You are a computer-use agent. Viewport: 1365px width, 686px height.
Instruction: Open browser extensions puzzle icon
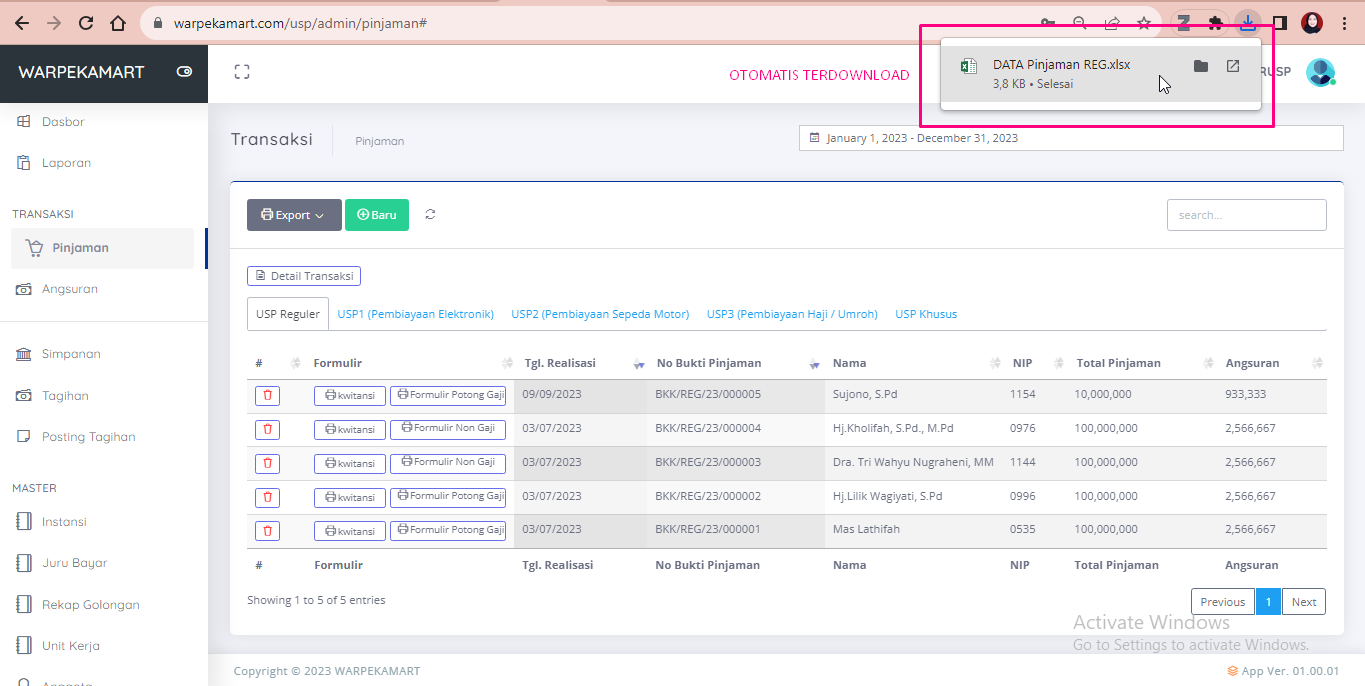click(1215, 23)
